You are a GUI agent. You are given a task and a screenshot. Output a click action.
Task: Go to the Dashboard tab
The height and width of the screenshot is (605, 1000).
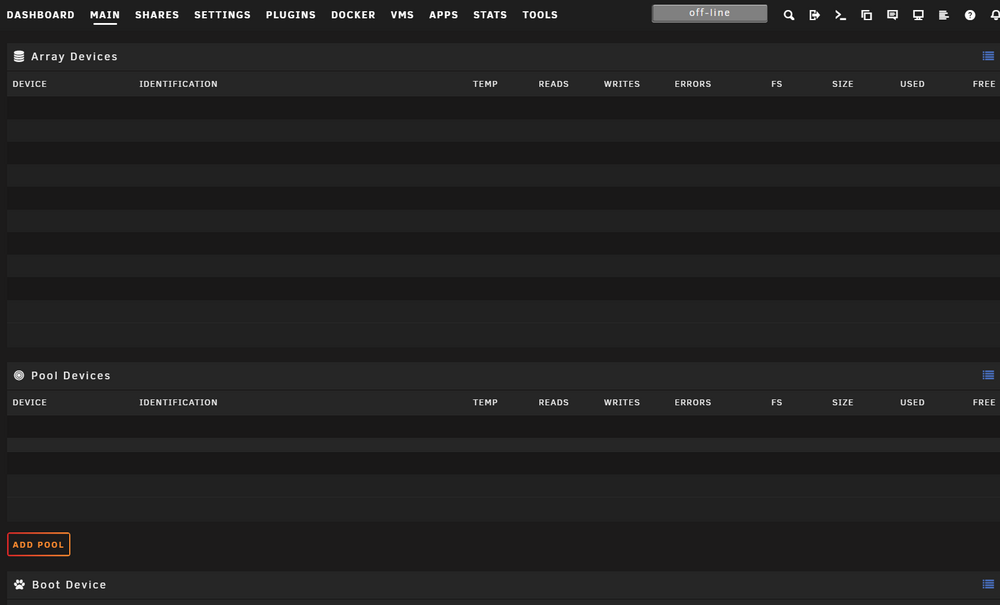[x=40, y=15]
